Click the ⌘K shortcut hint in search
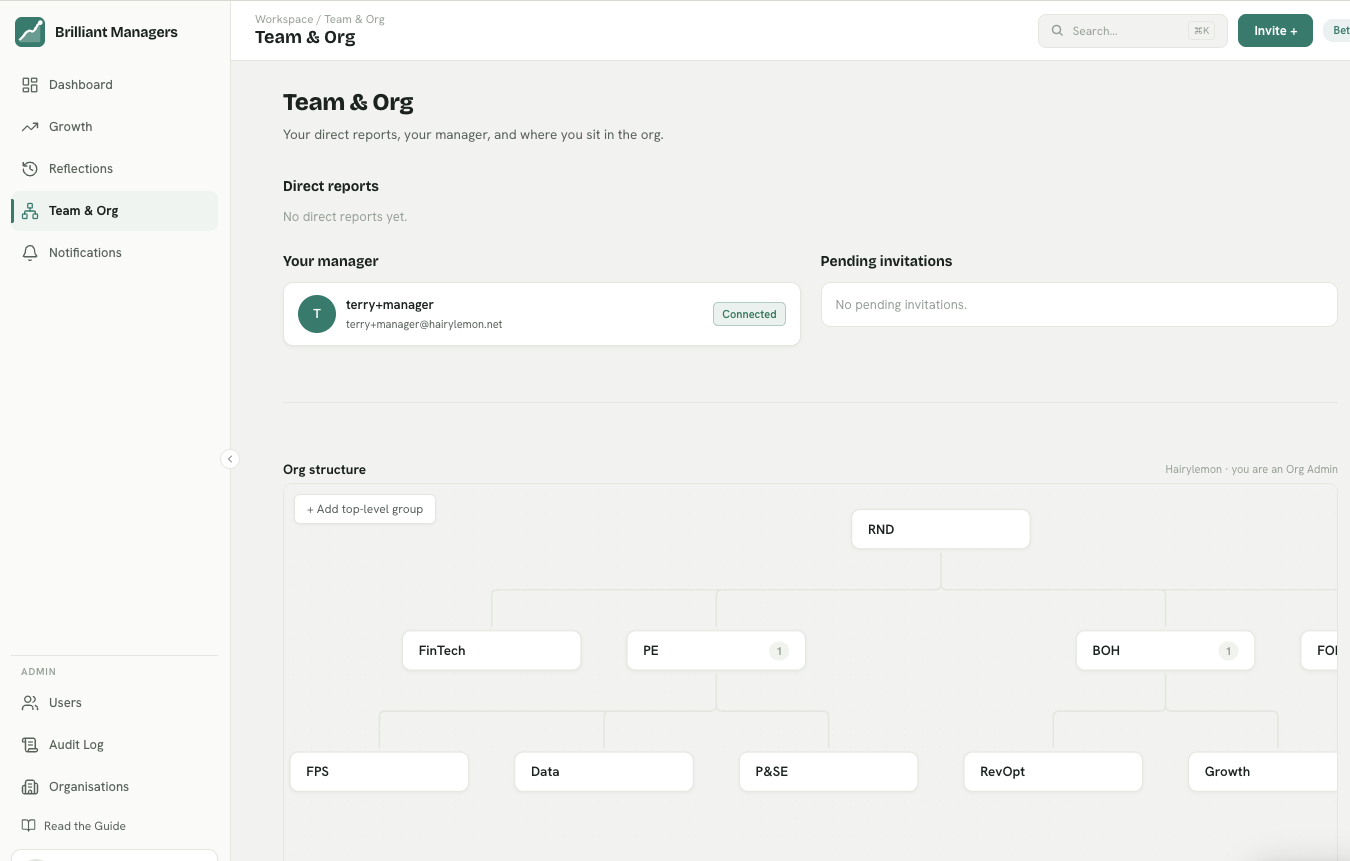 click(x=1201, y=31)
